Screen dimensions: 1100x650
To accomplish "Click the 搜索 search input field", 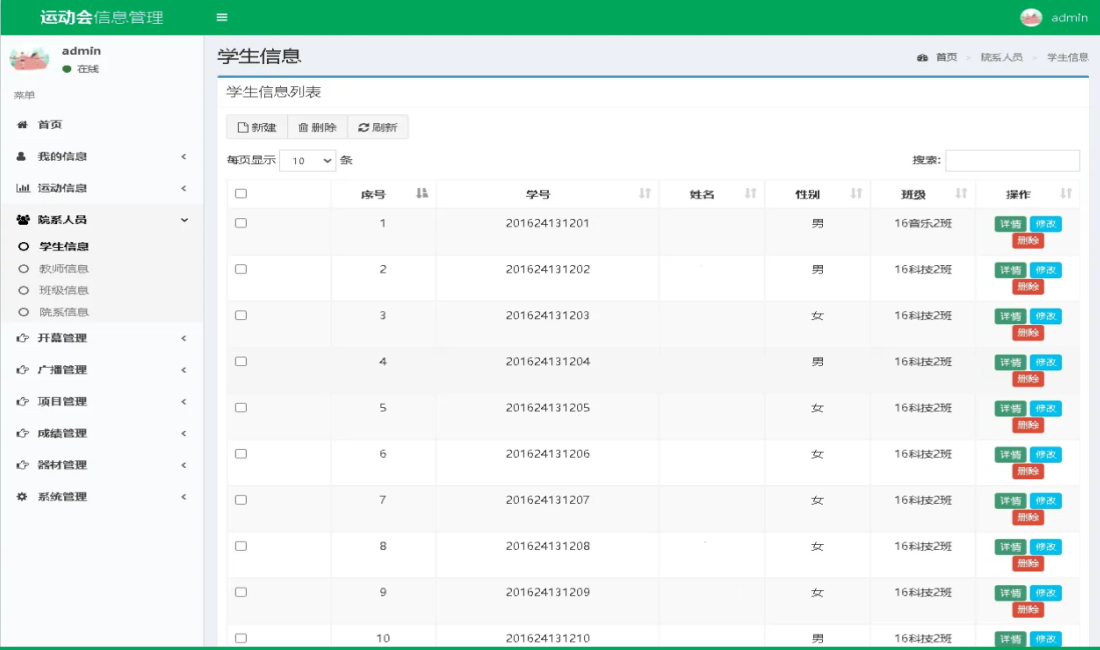I will pos(1012,160).
